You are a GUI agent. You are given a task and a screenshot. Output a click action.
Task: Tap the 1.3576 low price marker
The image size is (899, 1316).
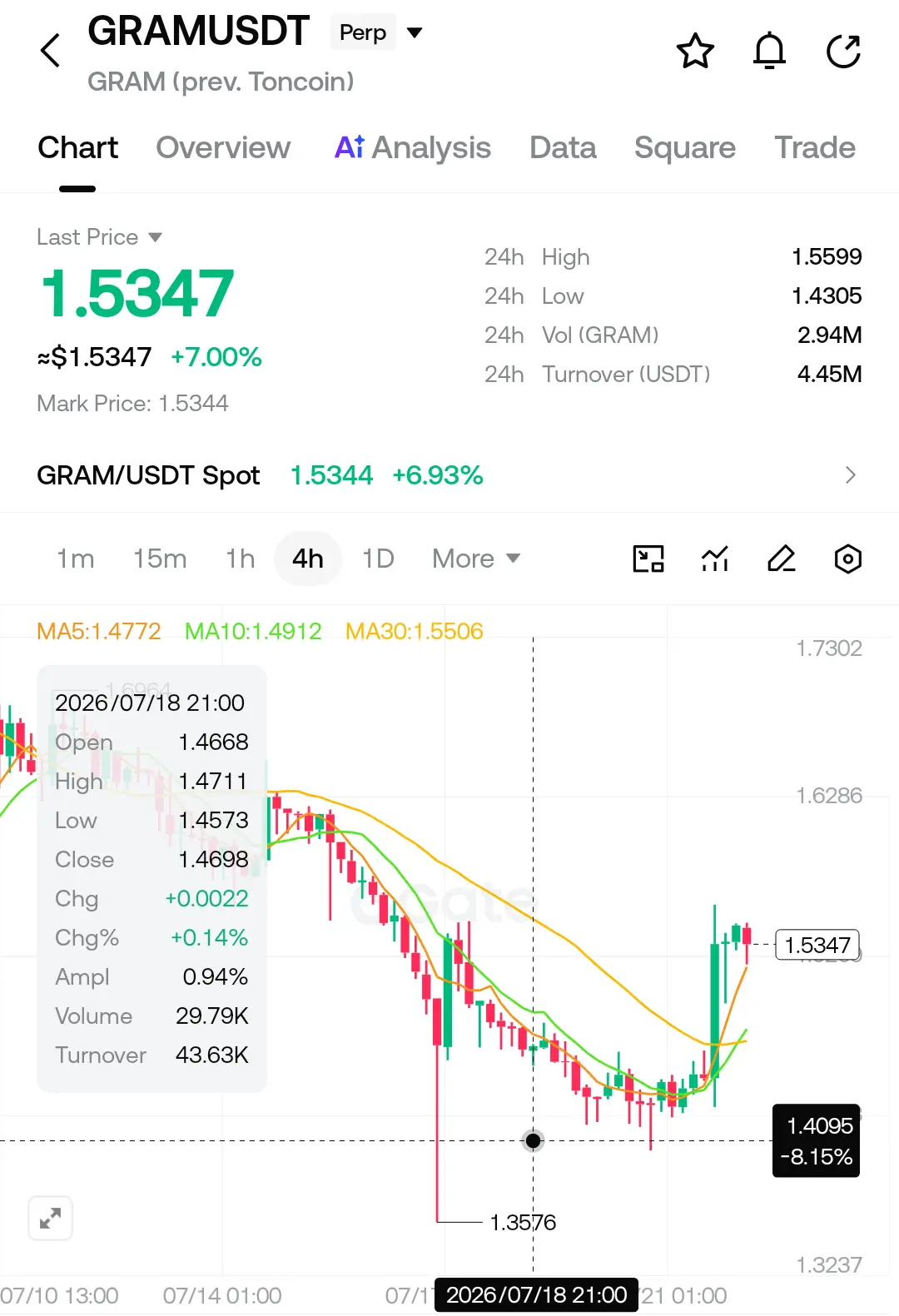(x=523, y=1222)
